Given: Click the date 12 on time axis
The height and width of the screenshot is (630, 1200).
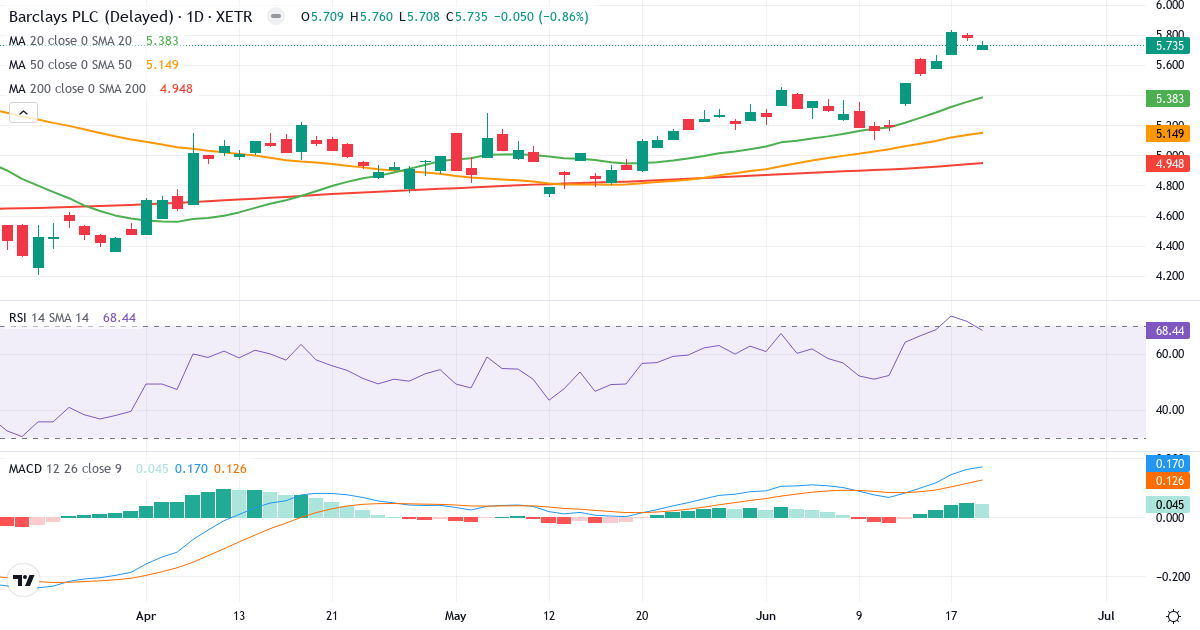Looking at the screenshot, I should click(x=548, y=616).
